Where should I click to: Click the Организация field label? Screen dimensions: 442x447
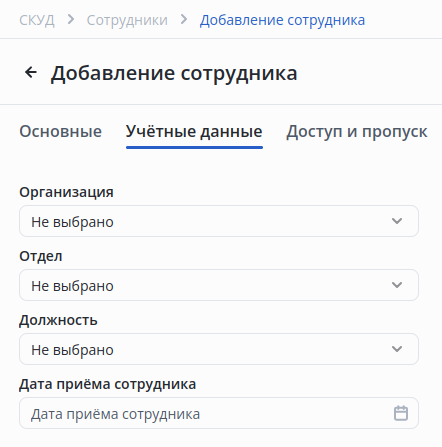pyautogui.click(x=66, y=192)
